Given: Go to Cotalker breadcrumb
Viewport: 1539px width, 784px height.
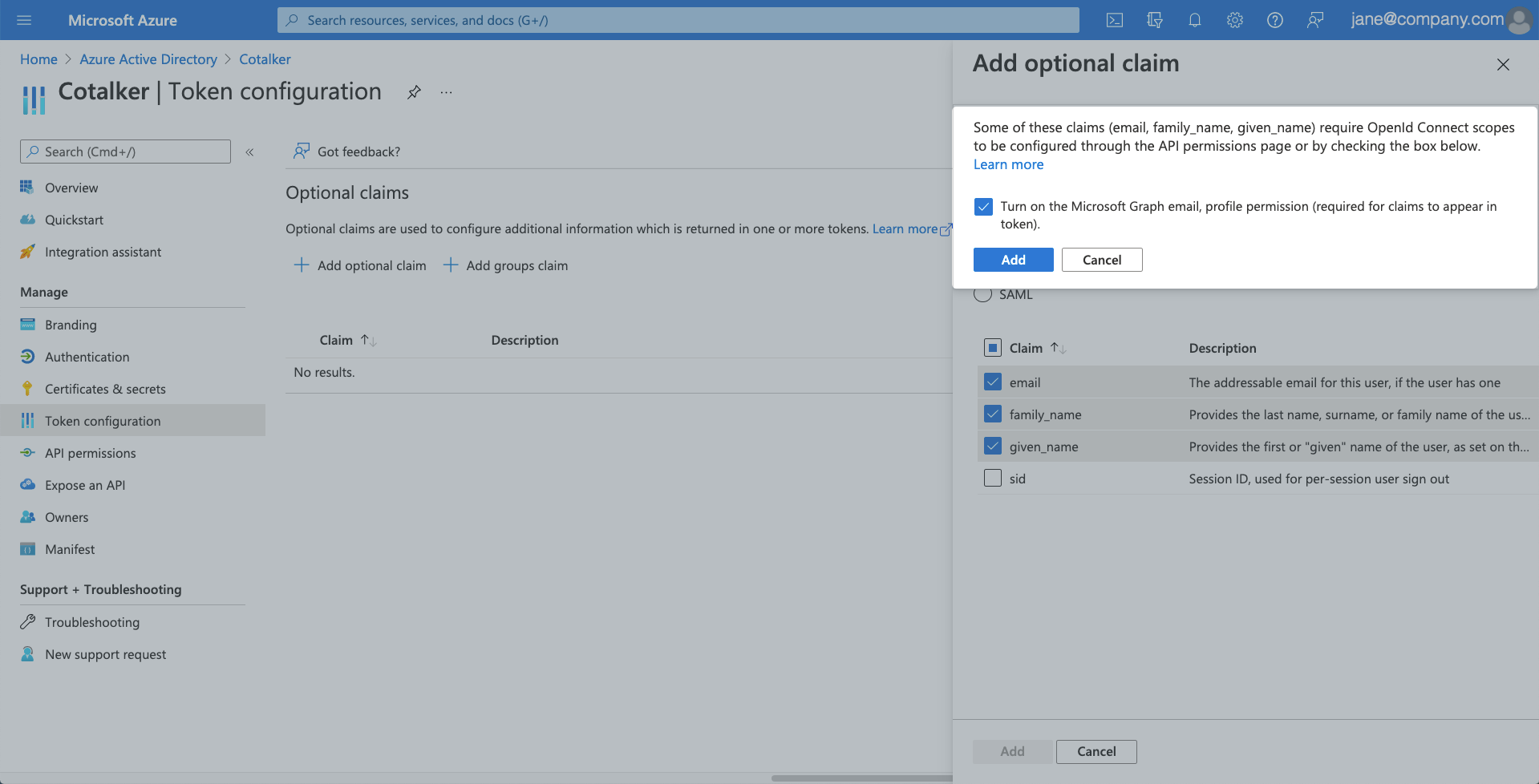Looking at the screenshot, I should pos(265,59).
